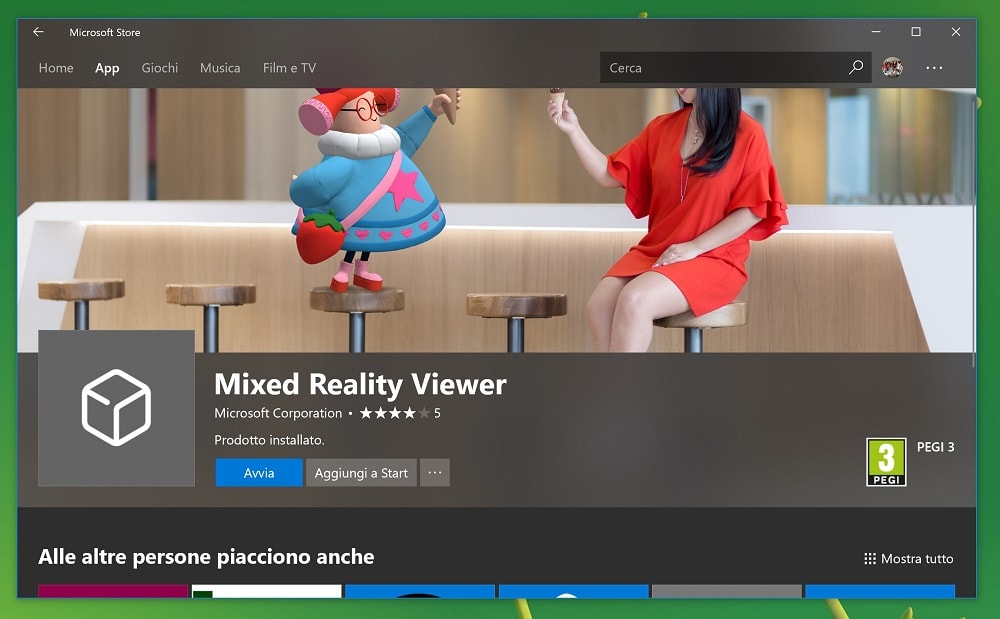The image size is (1000, 619).
Task: Maximize the Microsoft Store window
Action: tap(916, 32)
